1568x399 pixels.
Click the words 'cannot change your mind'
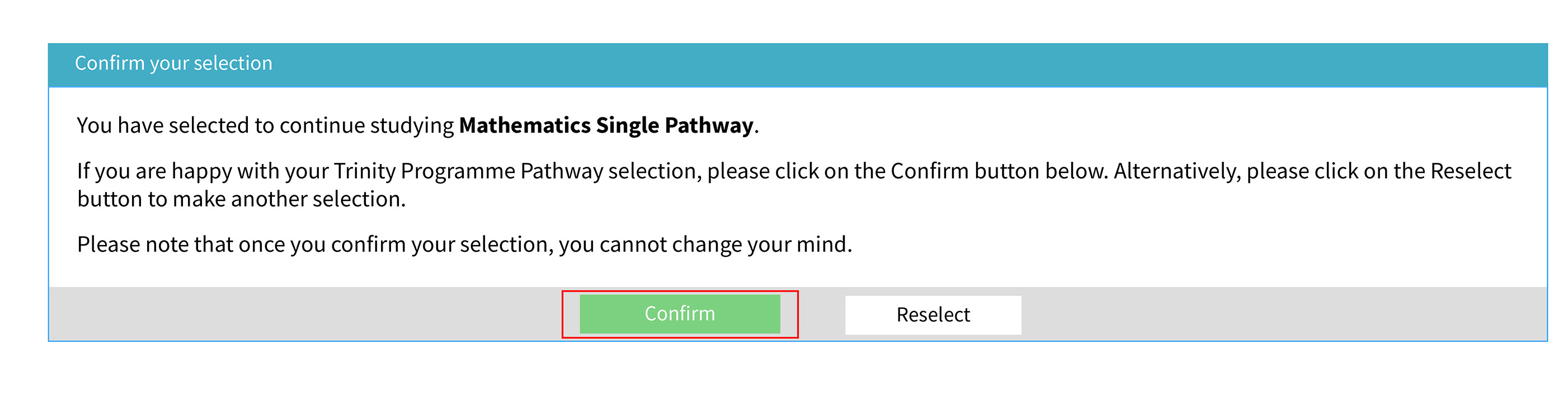723,245
